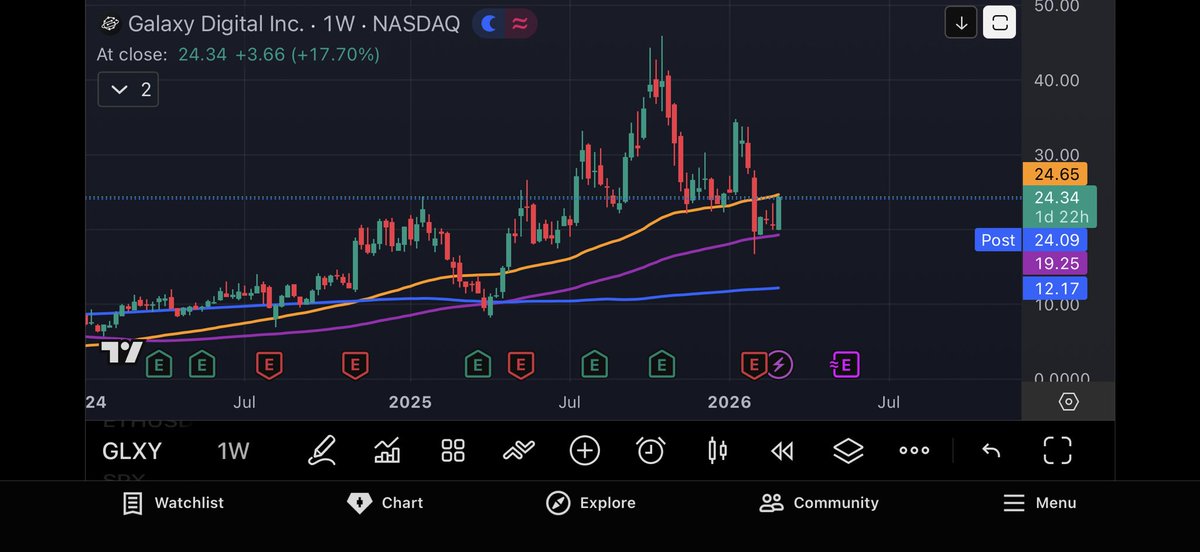The width and height of the screenshot is (1200, 552).
Task: Tap the 40.00 price axis label
Action: point(1057,80)
